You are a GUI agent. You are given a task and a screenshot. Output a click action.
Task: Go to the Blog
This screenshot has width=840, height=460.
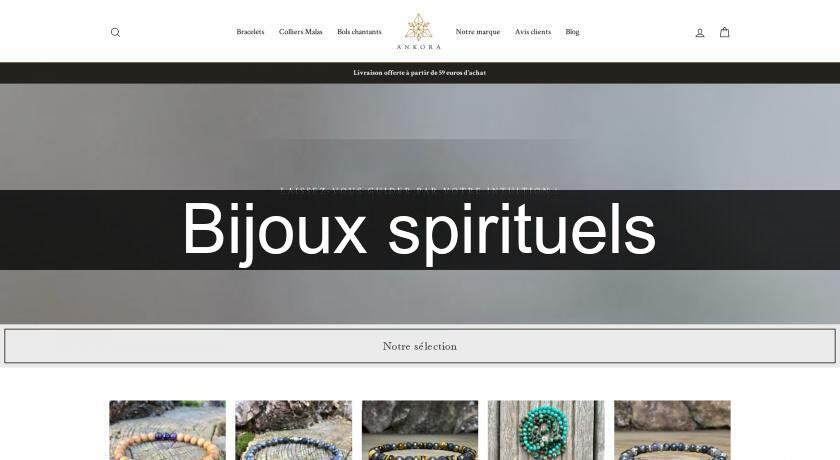(572, 32)
